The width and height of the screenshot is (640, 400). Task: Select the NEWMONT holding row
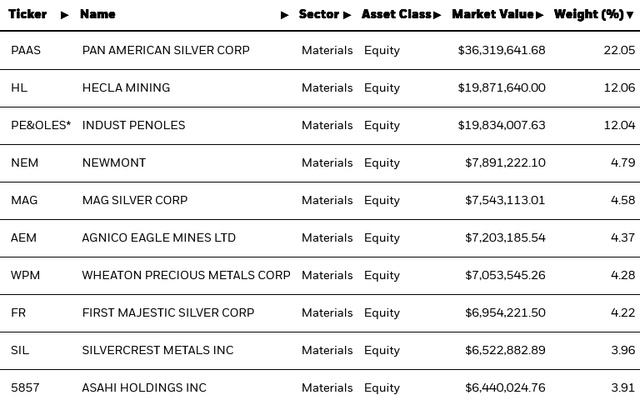click(113, 163)
